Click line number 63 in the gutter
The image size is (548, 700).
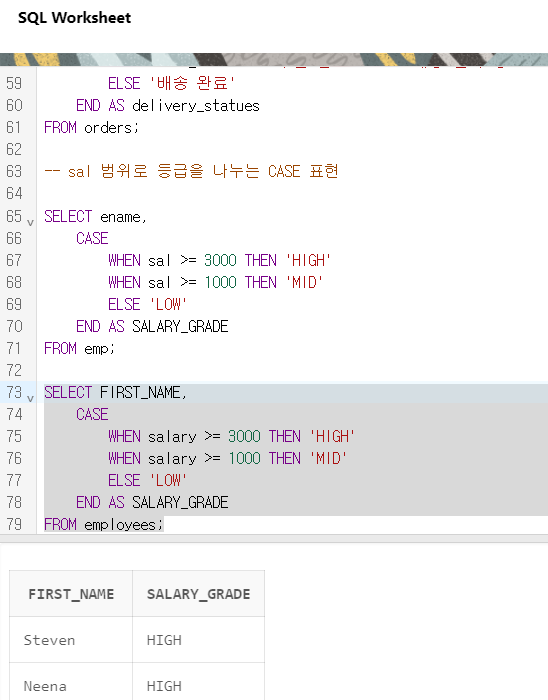tap(14, 171)
